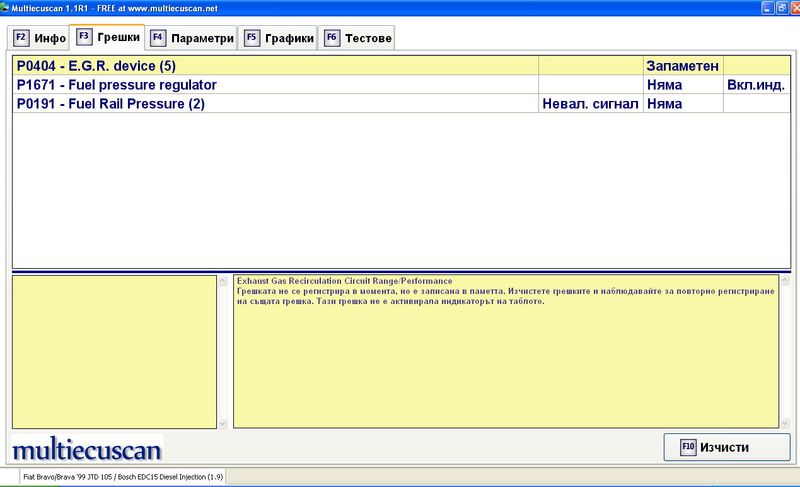
Task: Switch to the Грешки tab
Action: pos(107,39)
